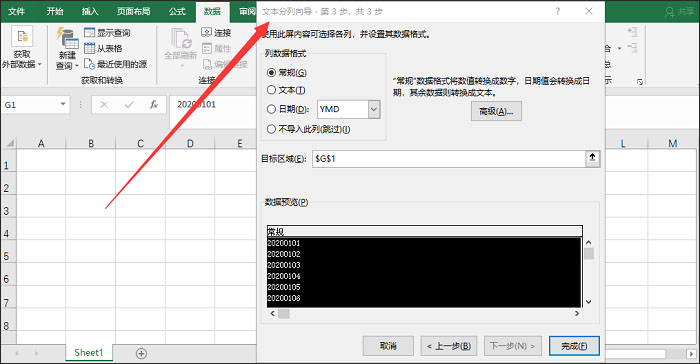
Task: Open the 文件 tab
Action: [17, 11]
